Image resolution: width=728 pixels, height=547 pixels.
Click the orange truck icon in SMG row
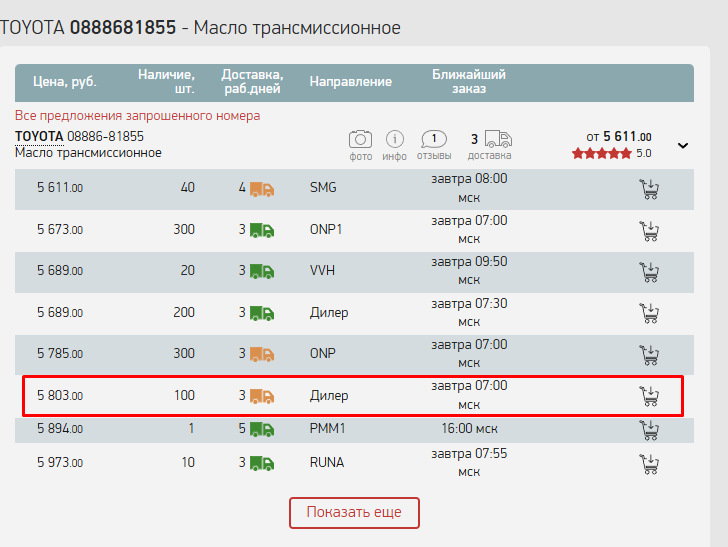point(262,189)
